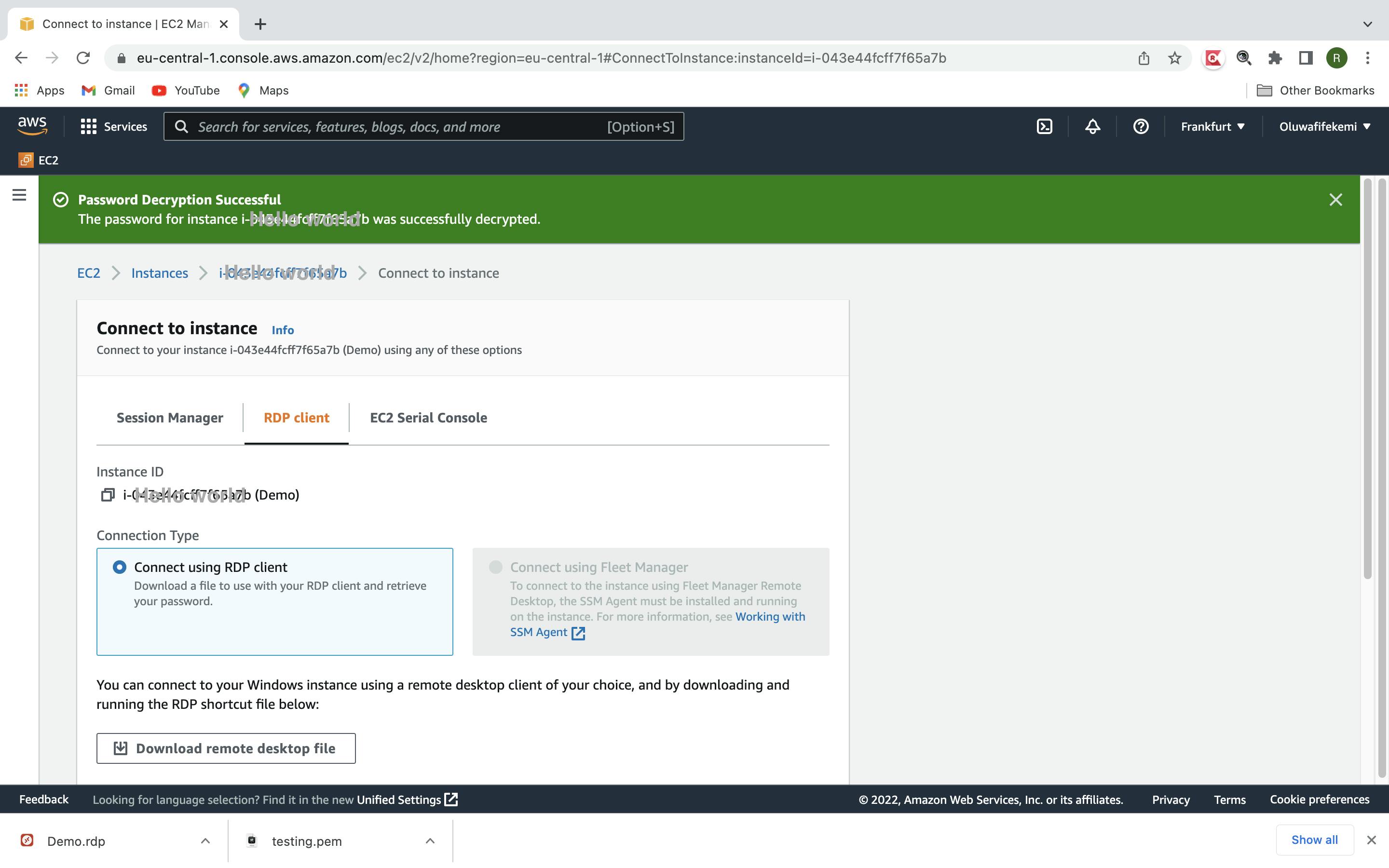Click the browser forward arrow
This screenshot has width=1389, height=868.
(52, 58)
